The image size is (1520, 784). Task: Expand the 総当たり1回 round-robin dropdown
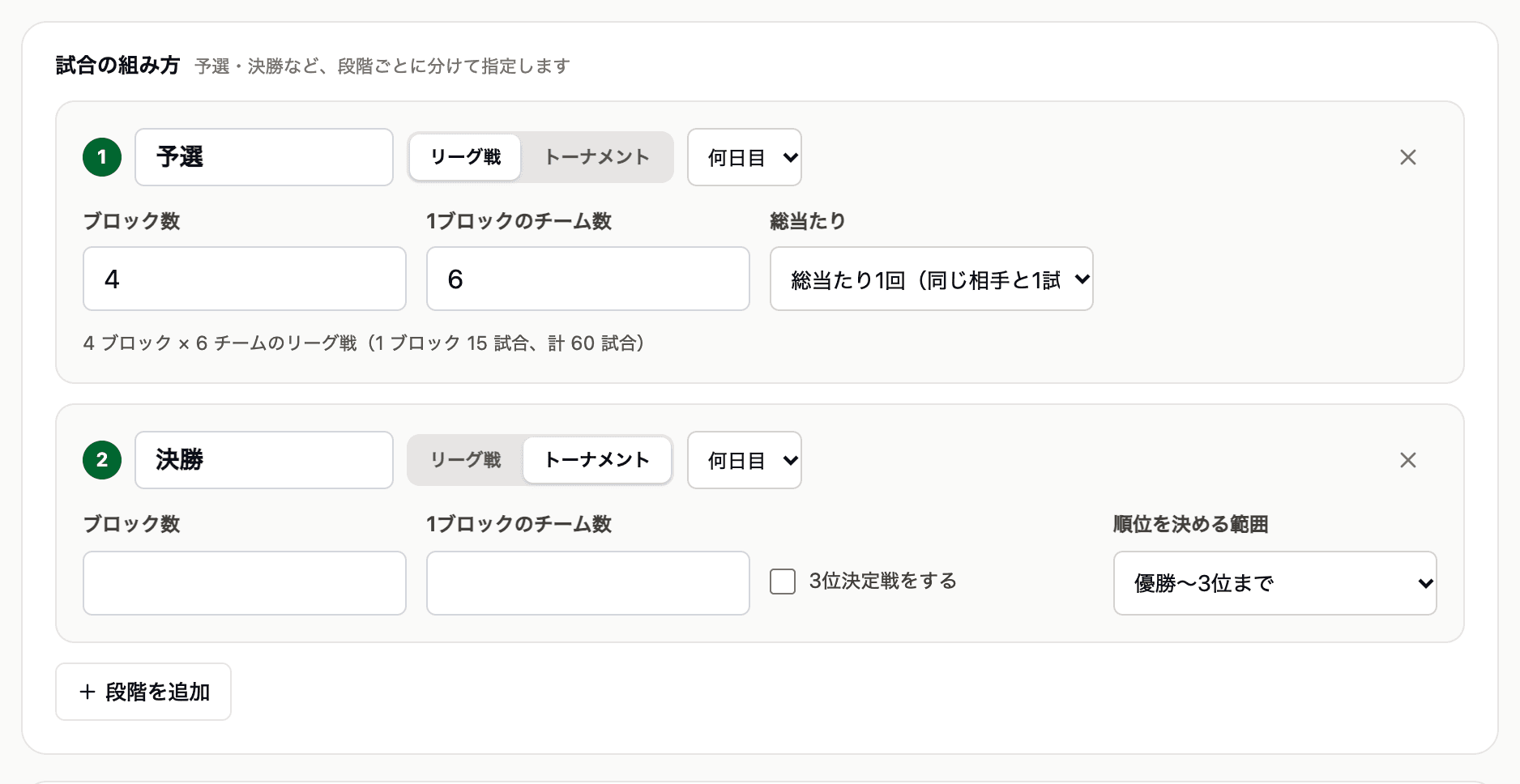pyautogui.click(x=932, y=279)
